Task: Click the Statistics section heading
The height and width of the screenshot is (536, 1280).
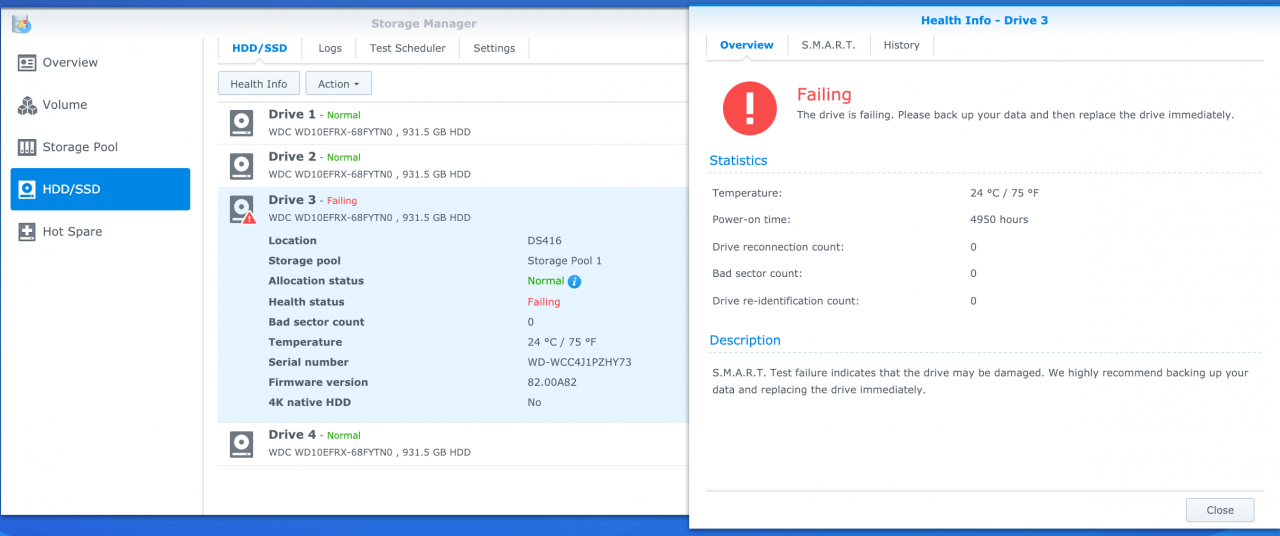Action: click(x=738, y=160)
